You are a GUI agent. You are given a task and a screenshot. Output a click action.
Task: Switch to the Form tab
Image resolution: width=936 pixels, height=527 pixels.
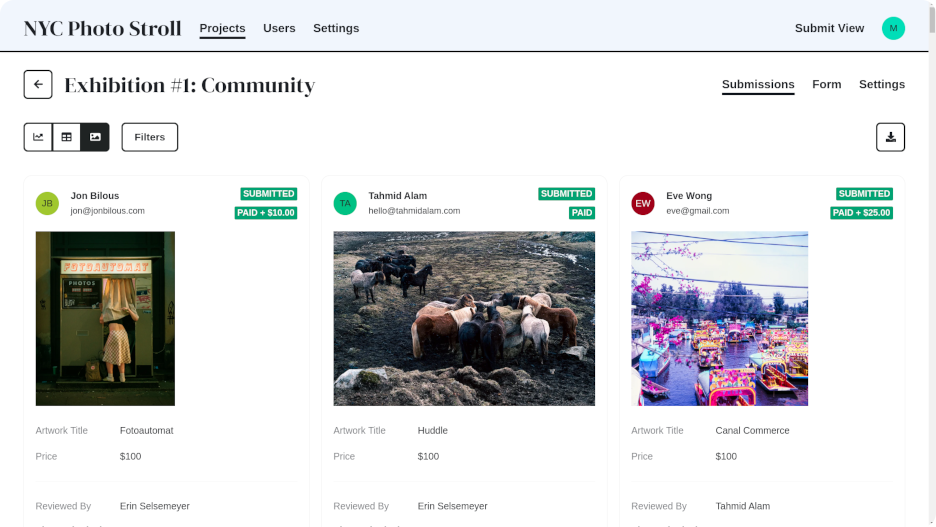coord(826,84)
